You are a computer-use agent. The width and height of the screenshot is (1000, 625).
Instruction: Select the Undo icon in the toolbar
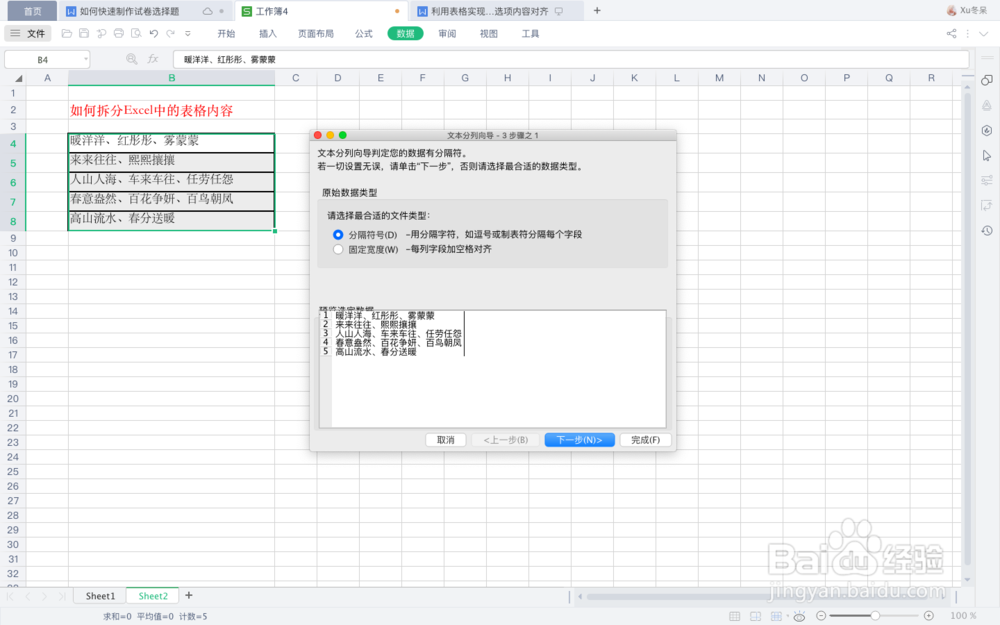tap(154, 33)
